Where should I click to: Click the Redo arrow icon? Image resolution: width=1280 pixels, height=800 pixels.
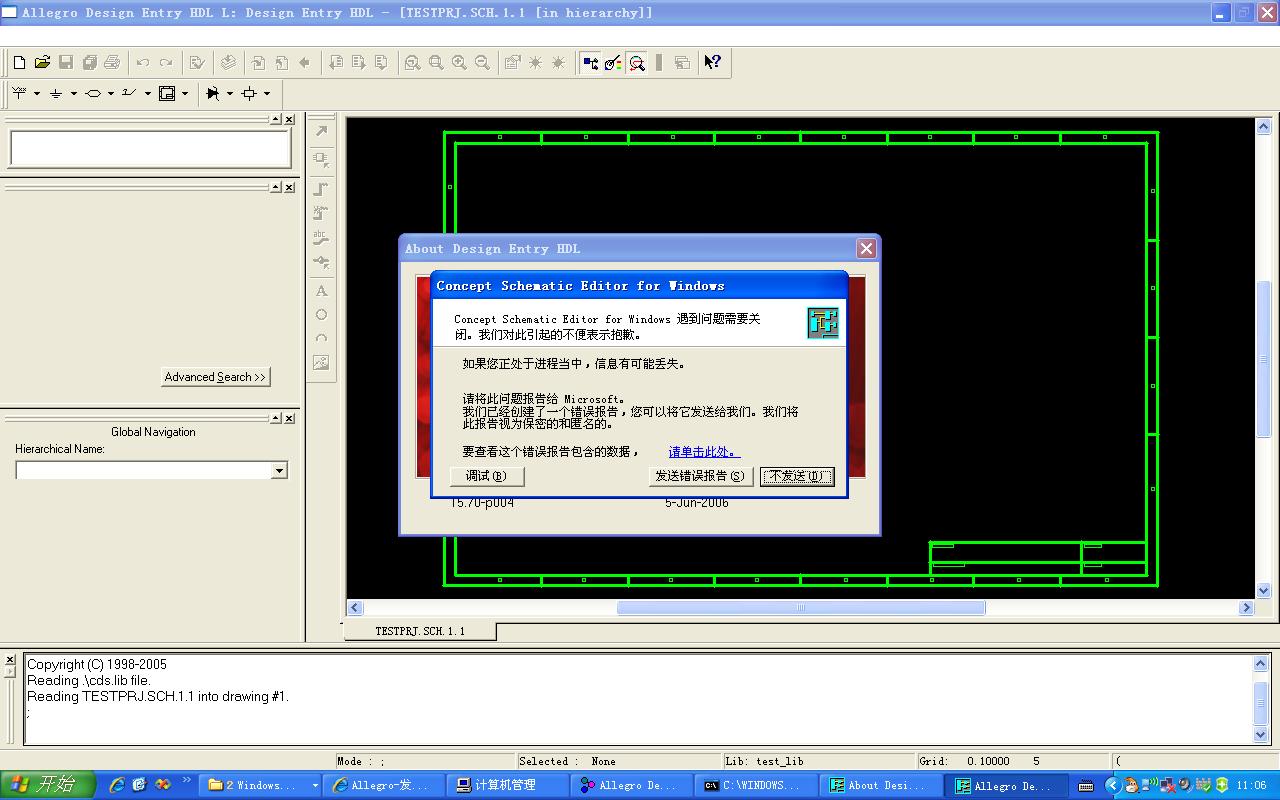166,62
